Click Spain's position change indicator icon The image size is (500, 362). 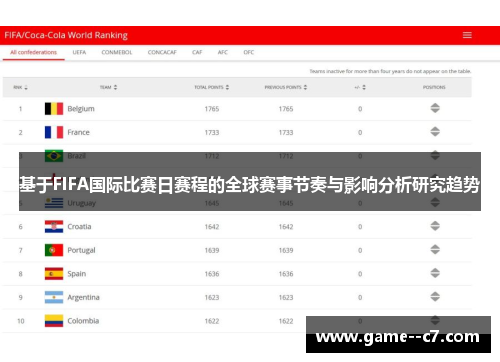coord(435,273)
